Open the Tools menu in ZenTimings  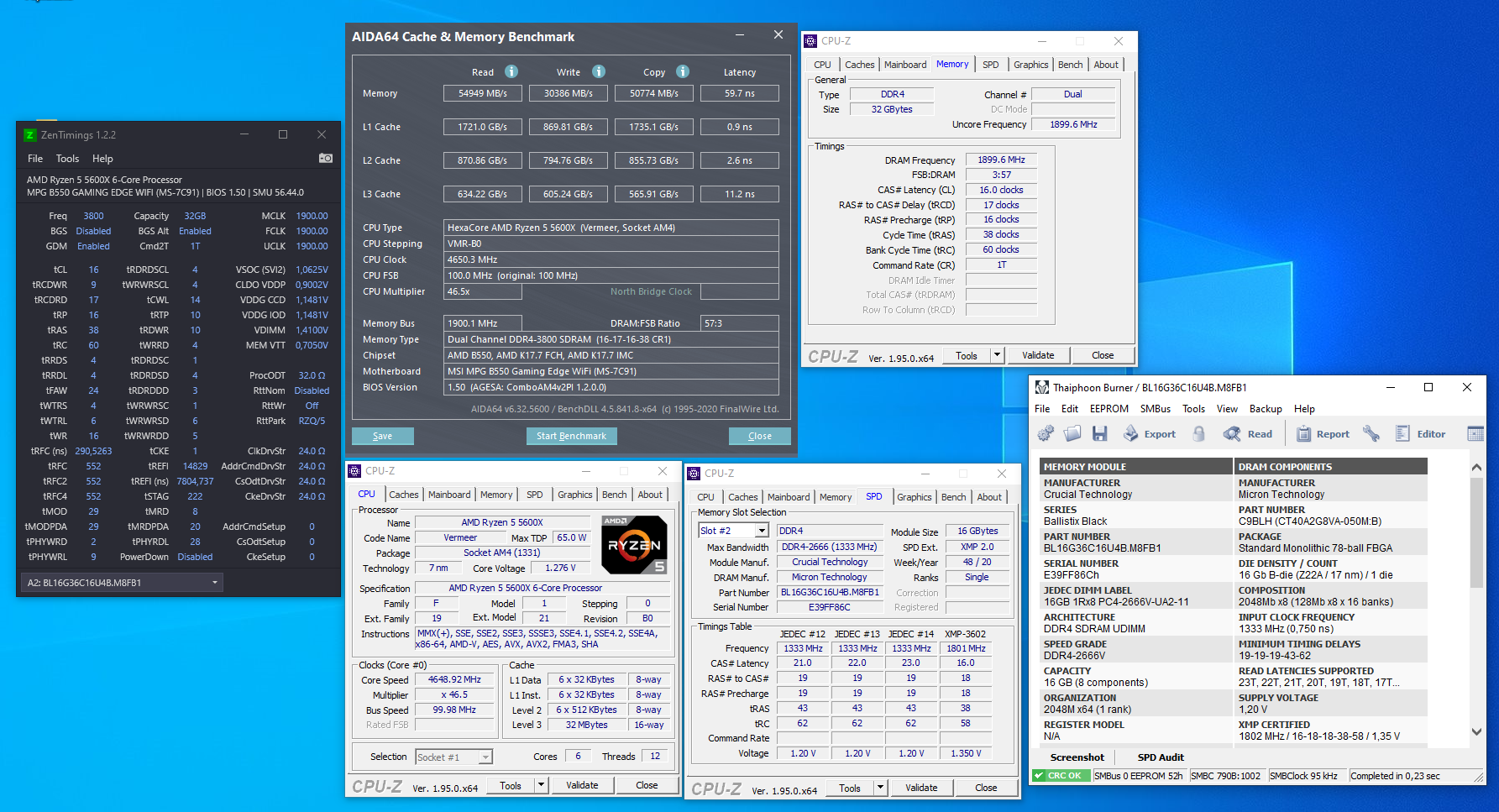click(67, 159)
